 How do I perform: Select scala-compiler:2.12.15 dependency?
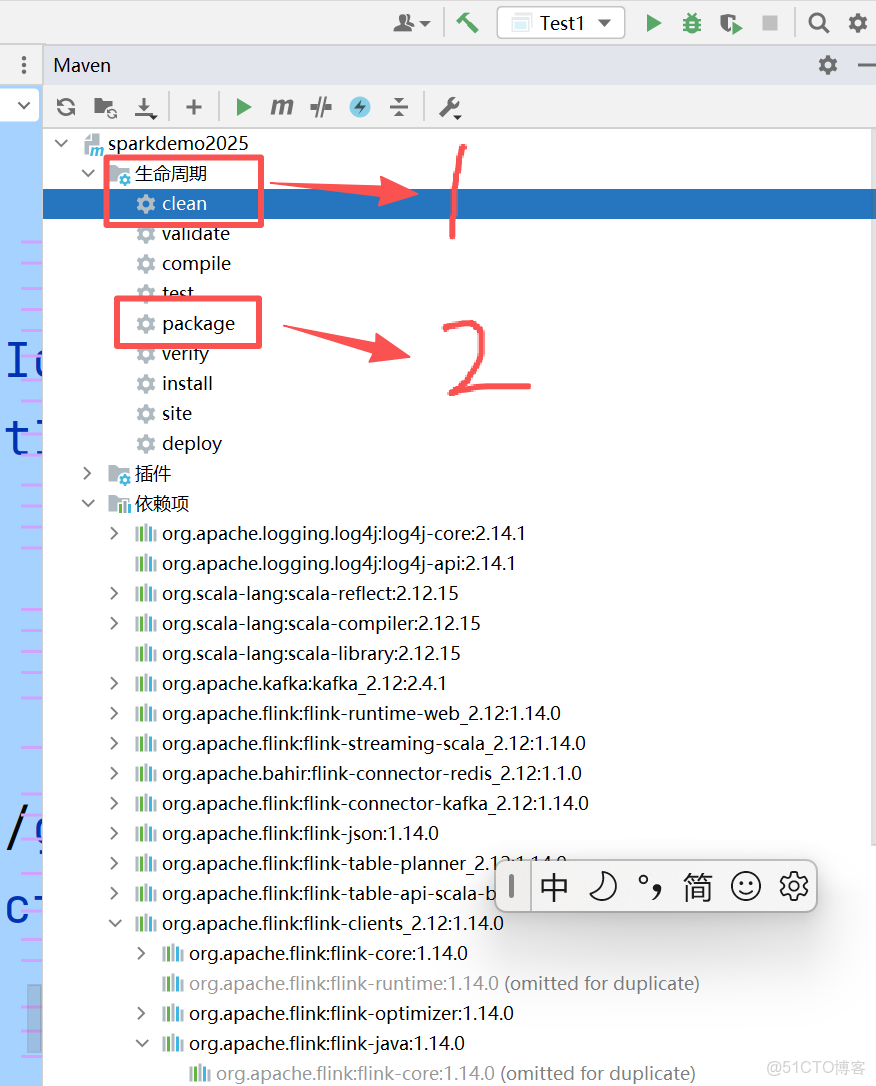[321, 623]
